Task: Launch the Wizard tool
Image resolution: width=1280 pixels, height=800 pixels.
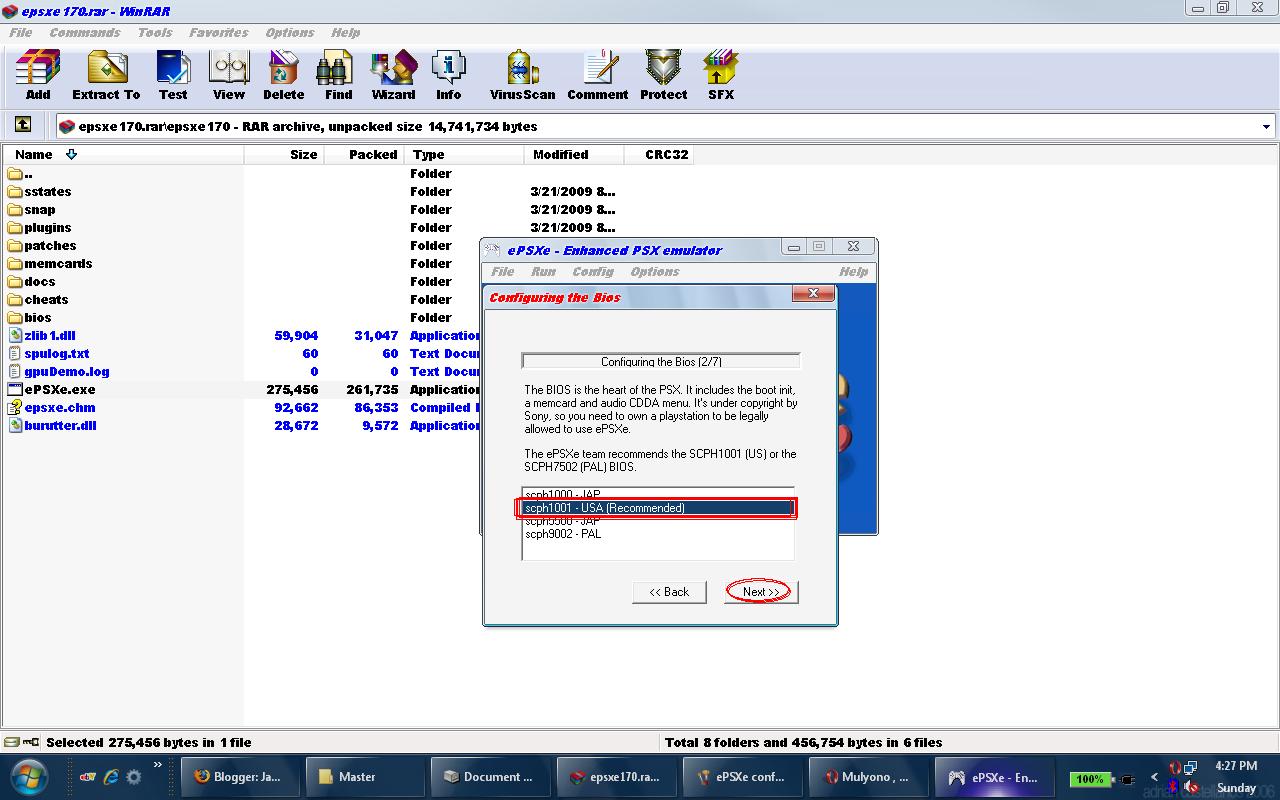Action: click(394, 76)
